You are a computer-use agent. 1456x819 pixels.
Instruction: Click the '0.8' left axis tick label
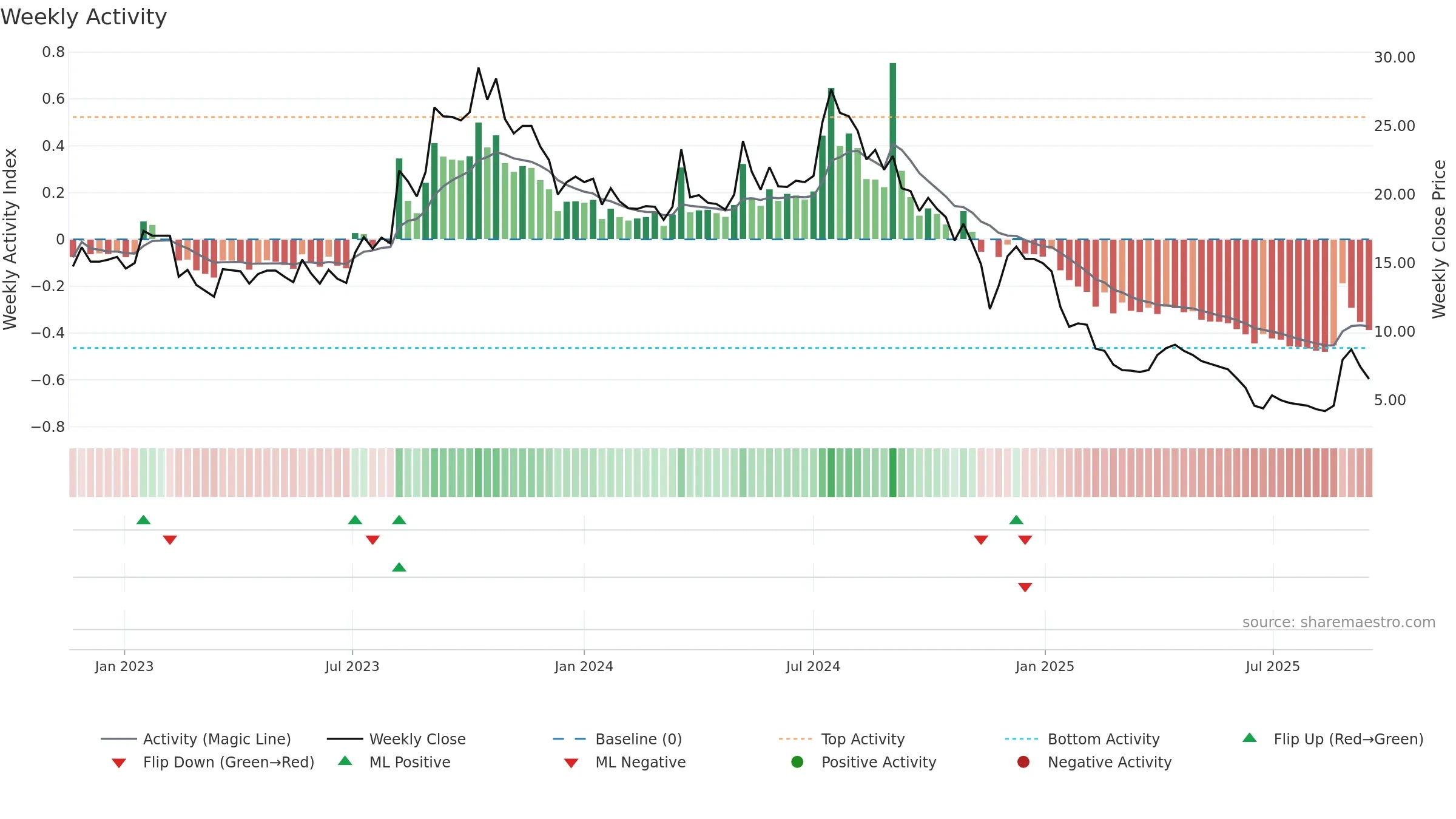pyautogui.click(x=53, y=52)
